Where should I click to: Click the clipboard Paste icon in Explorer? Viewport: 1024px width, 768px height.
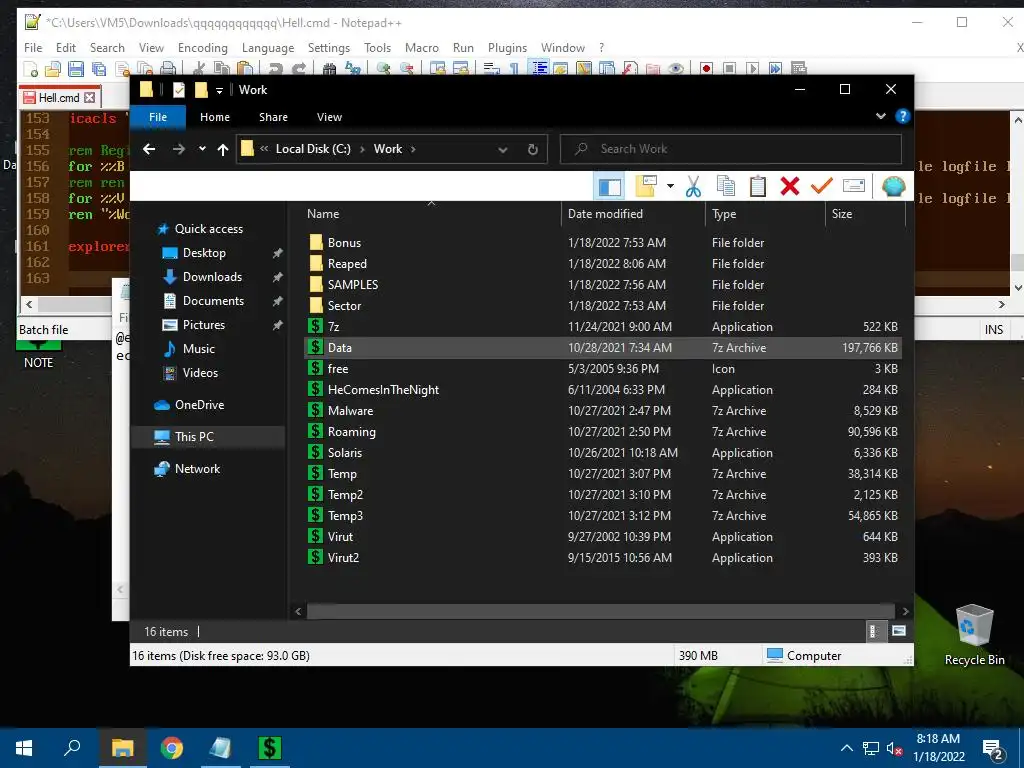point(758,186)
